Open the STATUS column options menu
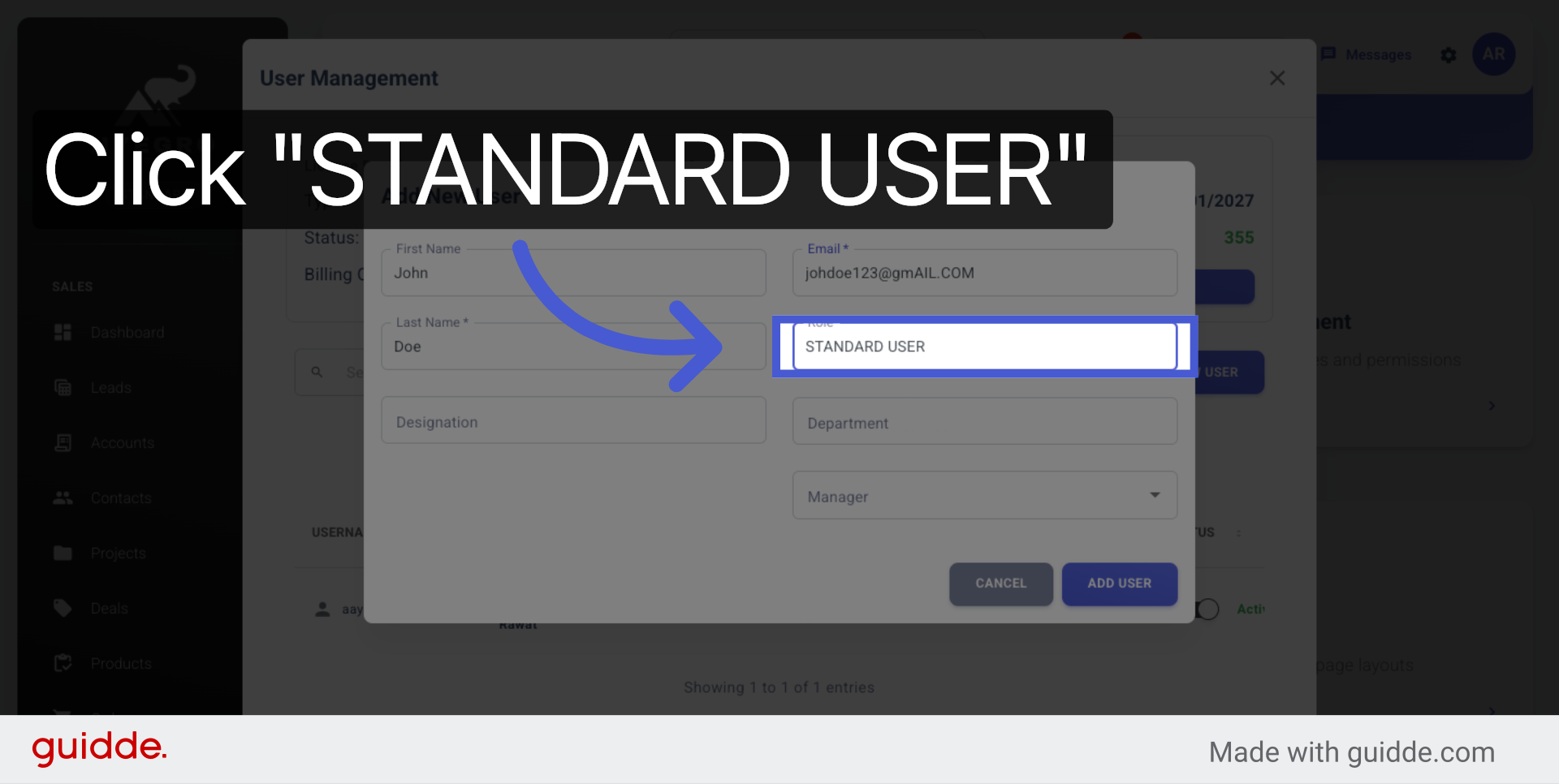The height and width of the screenshot is (784, 1559). point(1240,532)
